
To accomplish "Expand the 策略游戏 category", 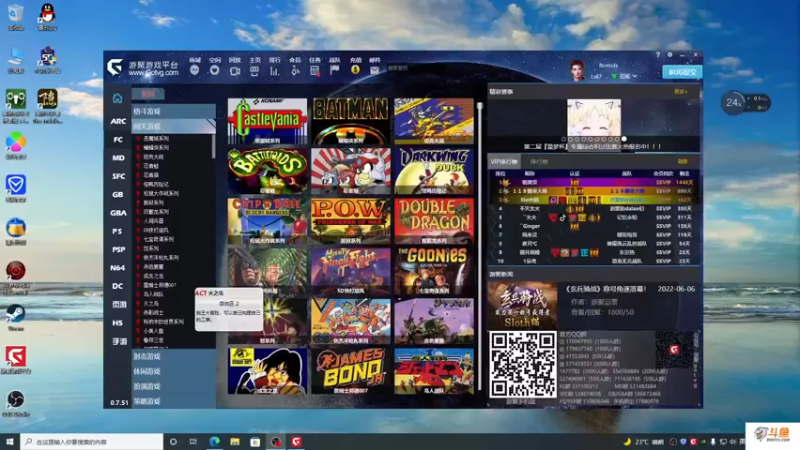I will pyautogui.click(x=173, y=402).
